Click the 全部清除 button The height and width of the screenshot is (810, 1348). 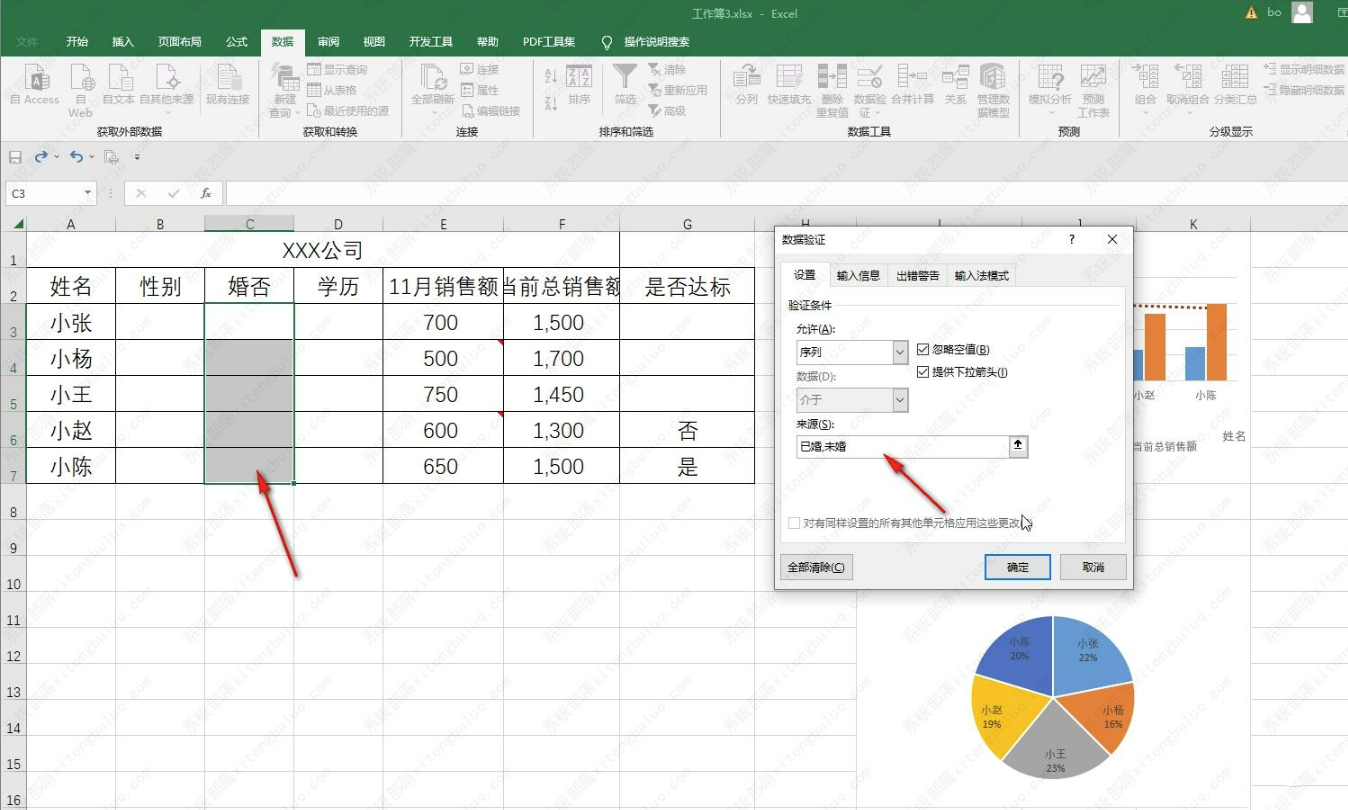(816, 568)
